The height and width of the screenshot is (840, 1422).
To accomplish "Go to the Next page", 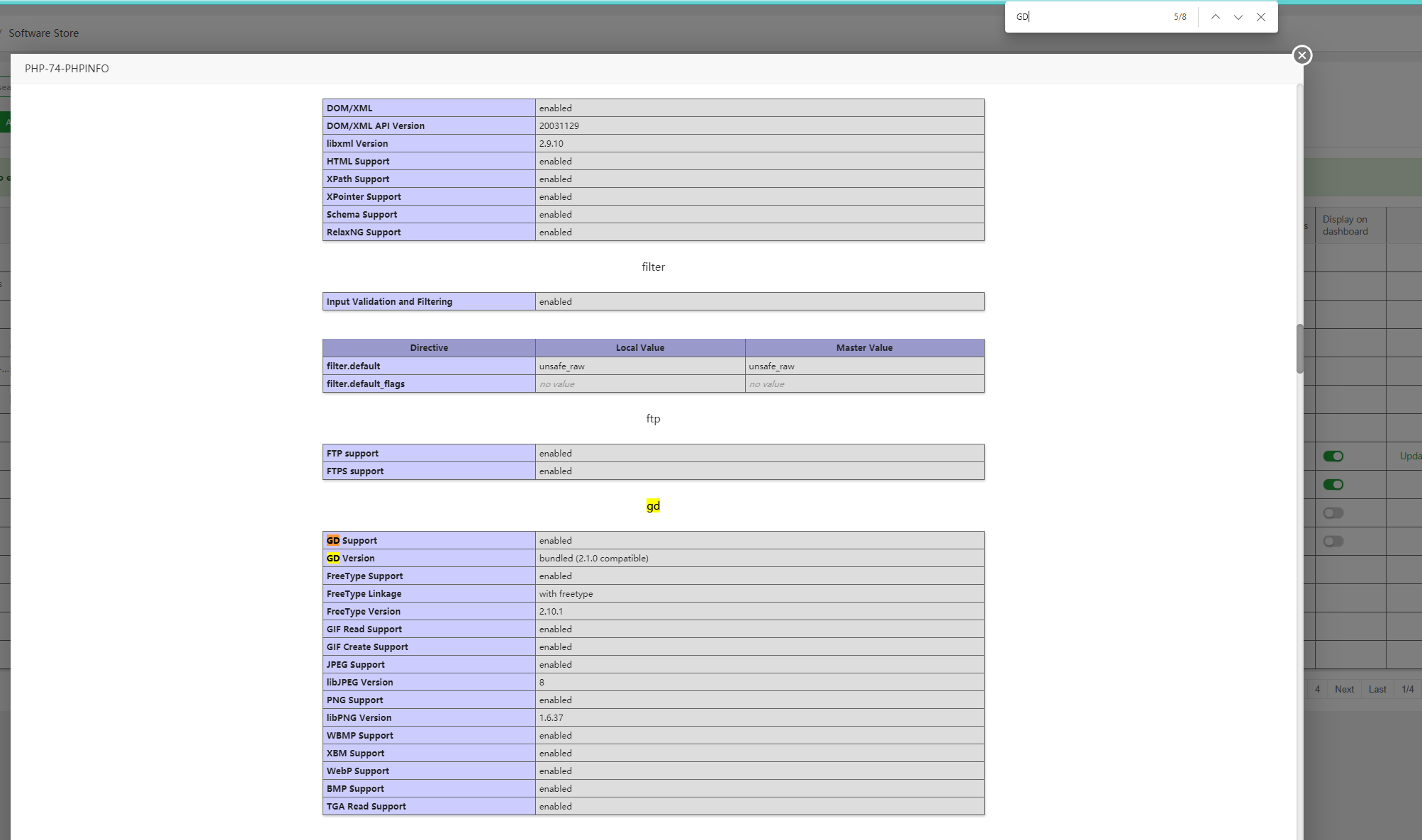I will [x=1343, y=689].
